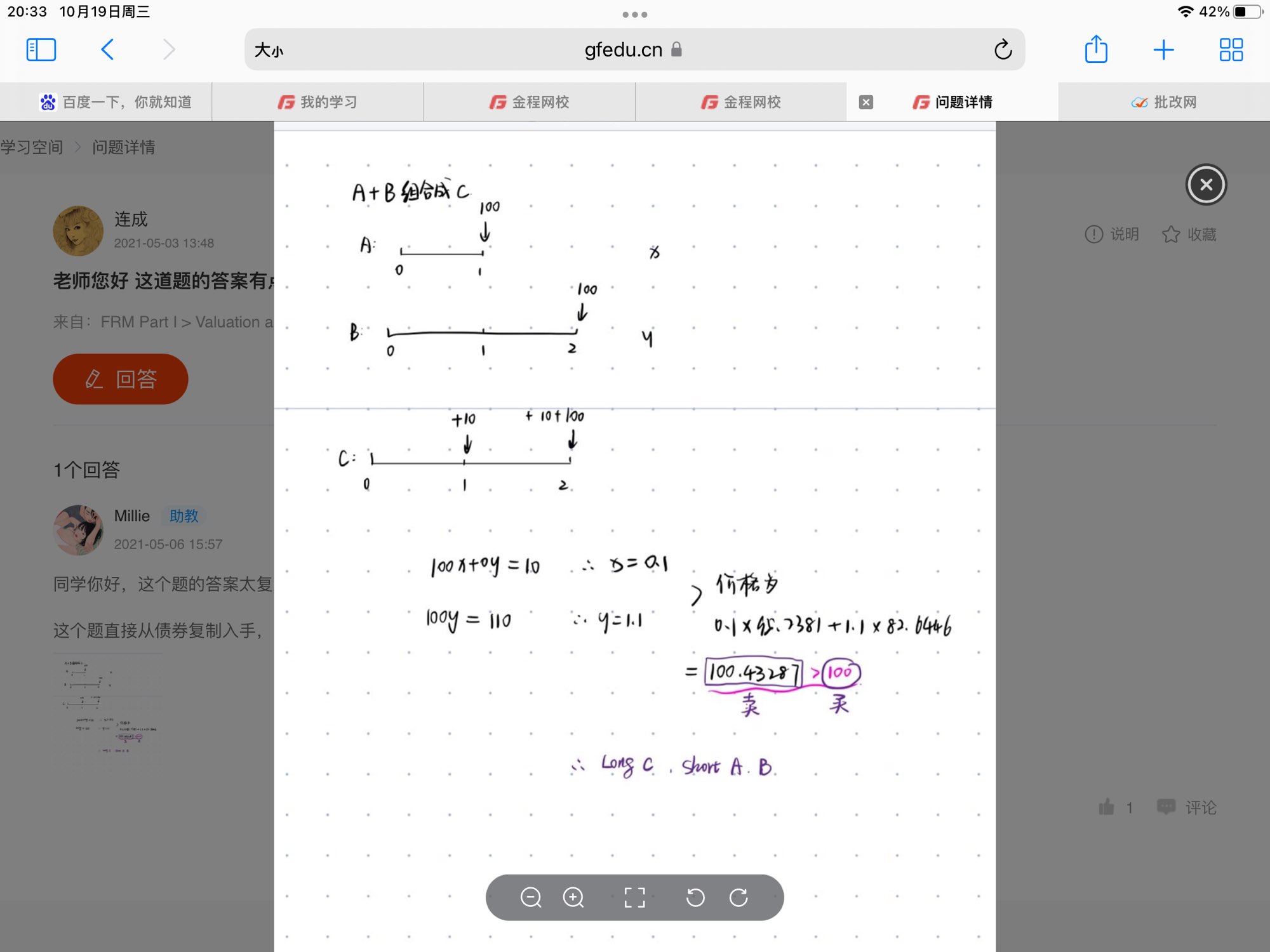Show all tabs overview

1231,50
